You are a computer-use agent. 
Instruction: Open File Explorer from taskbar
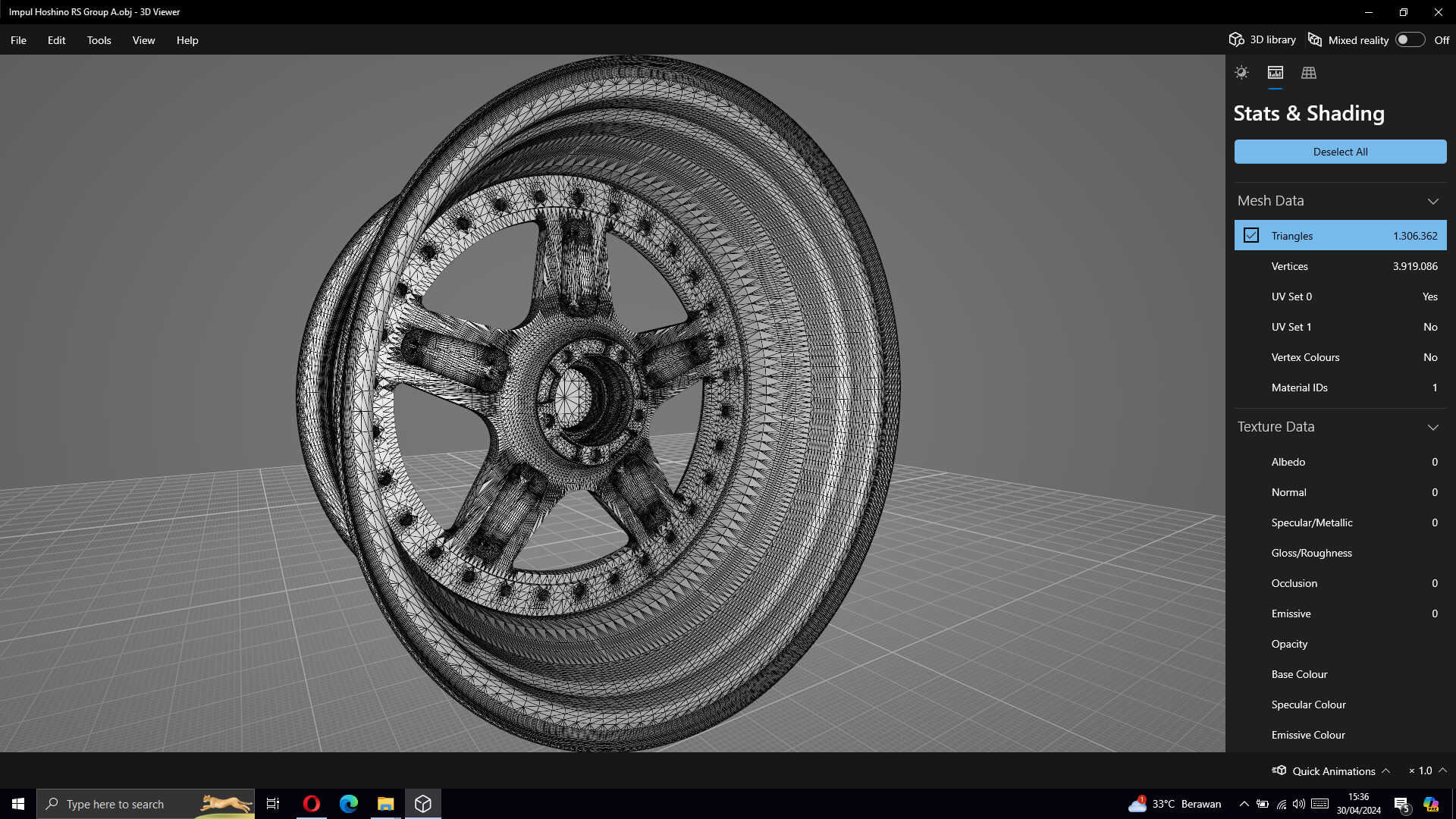click(385, 804)
